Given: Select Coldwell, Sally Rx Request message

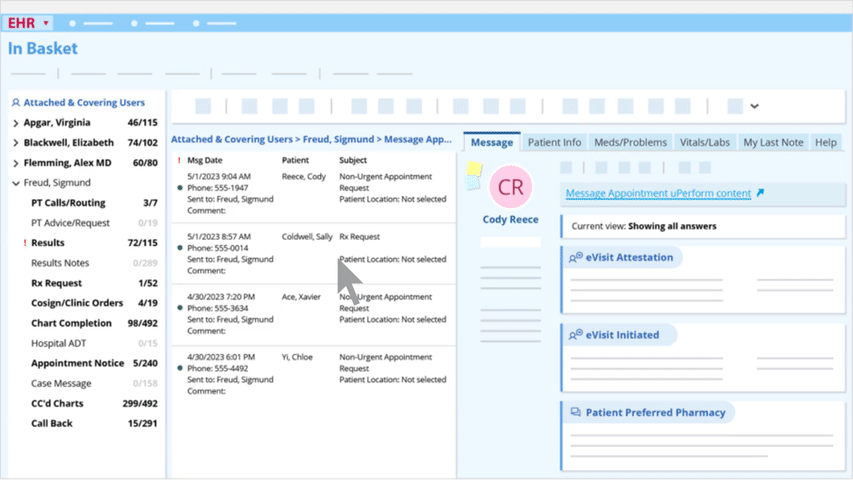Looking at the screenshot, I should (314, 253).
